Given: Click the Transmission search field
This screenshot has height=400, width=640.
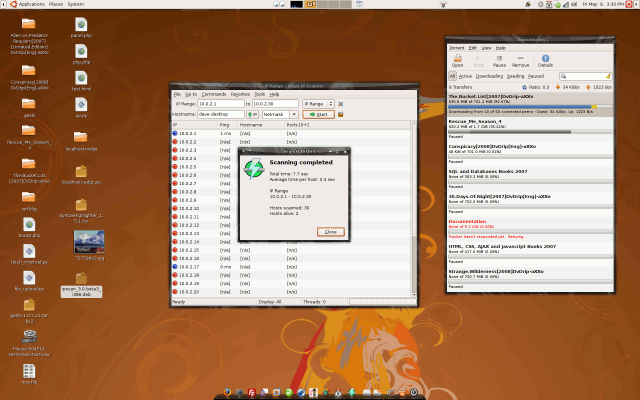Looking at the screenshot, I should [x=585, y=76].
